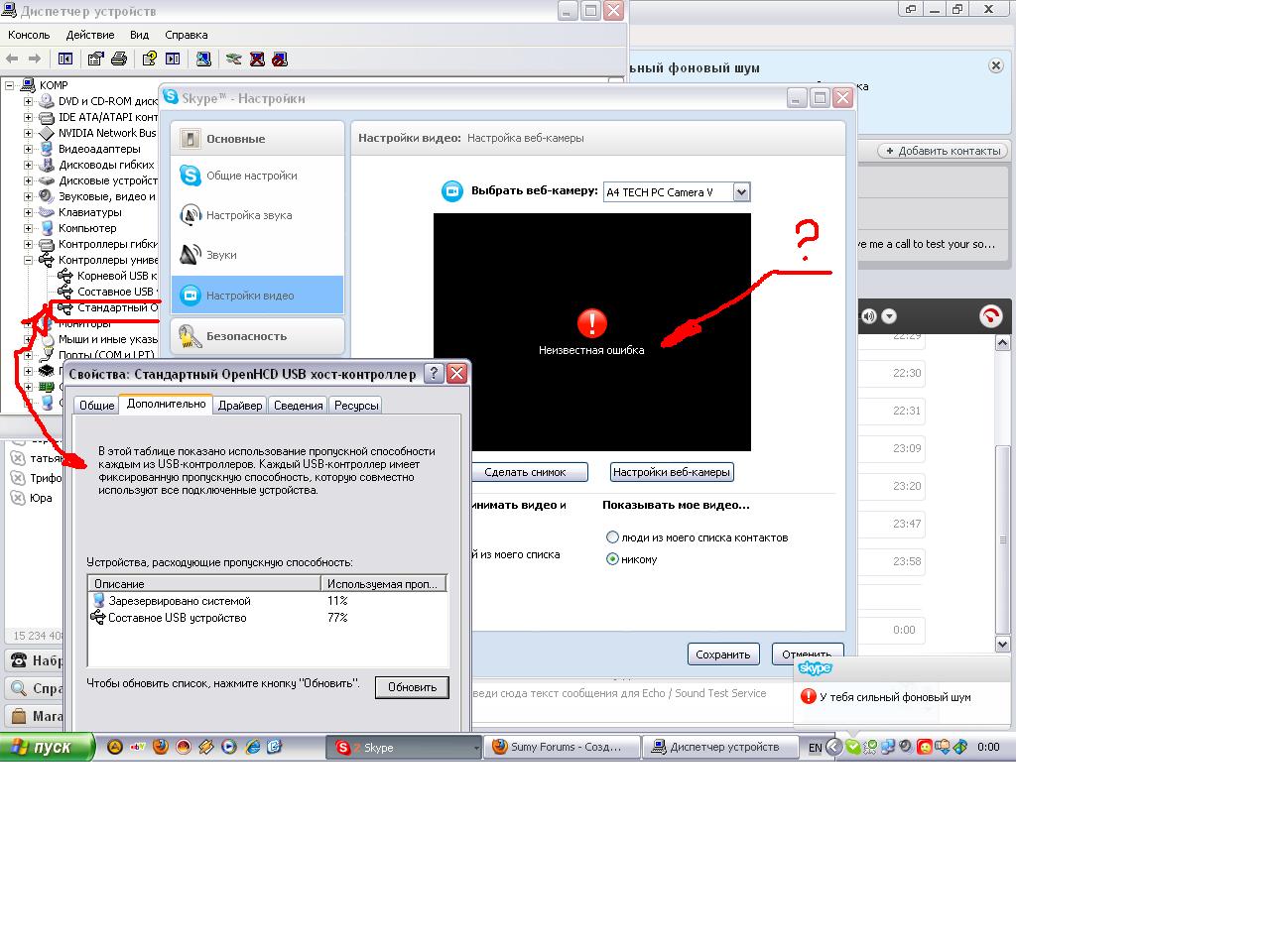Viewport: 1270px width, 952px height.
Task: Expand the Клавиатуры tree node
Action: tap(29, 212)
